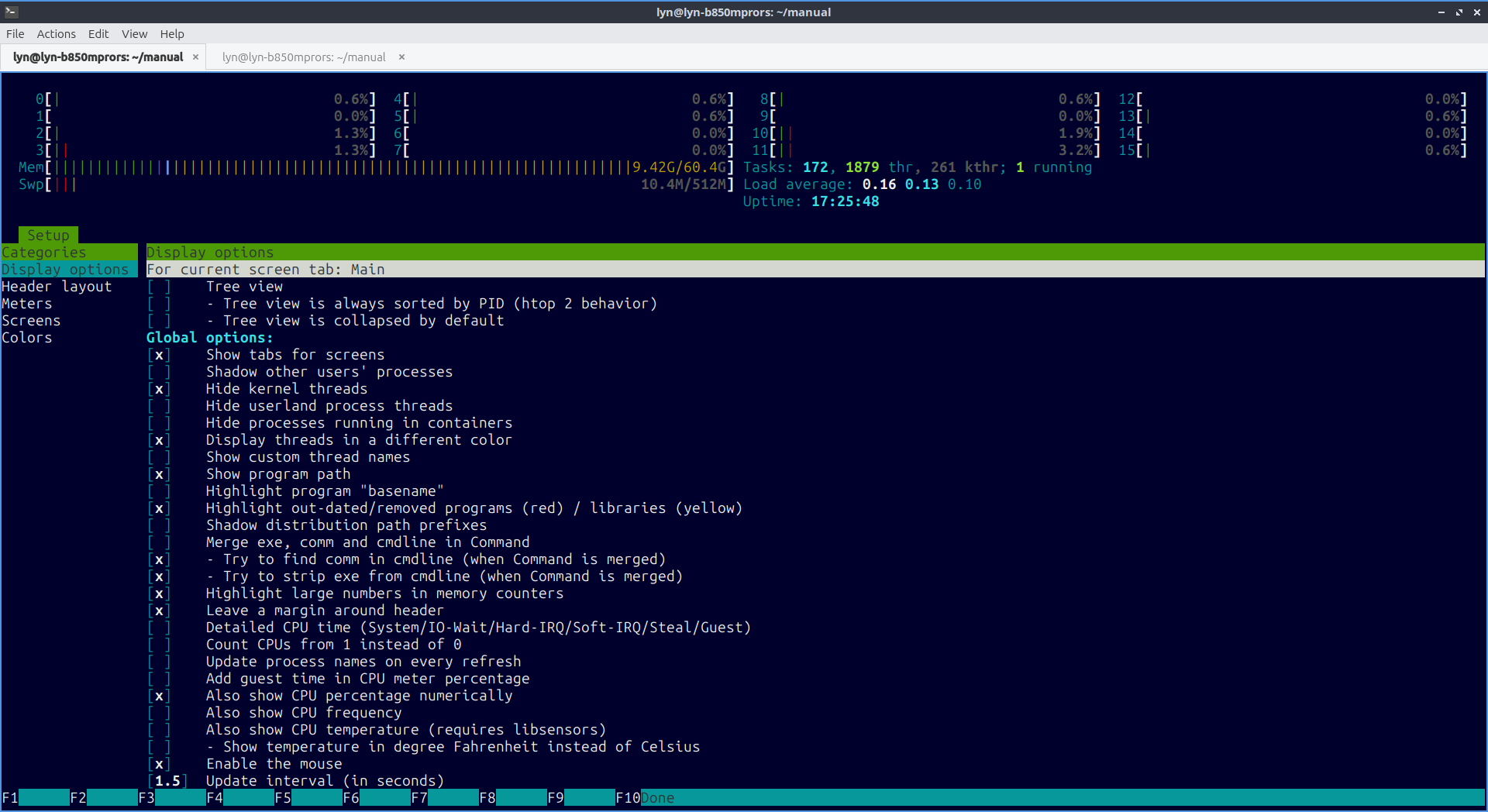
Task: Toggle Hide kernel threads option
Action: pos(159,389)
